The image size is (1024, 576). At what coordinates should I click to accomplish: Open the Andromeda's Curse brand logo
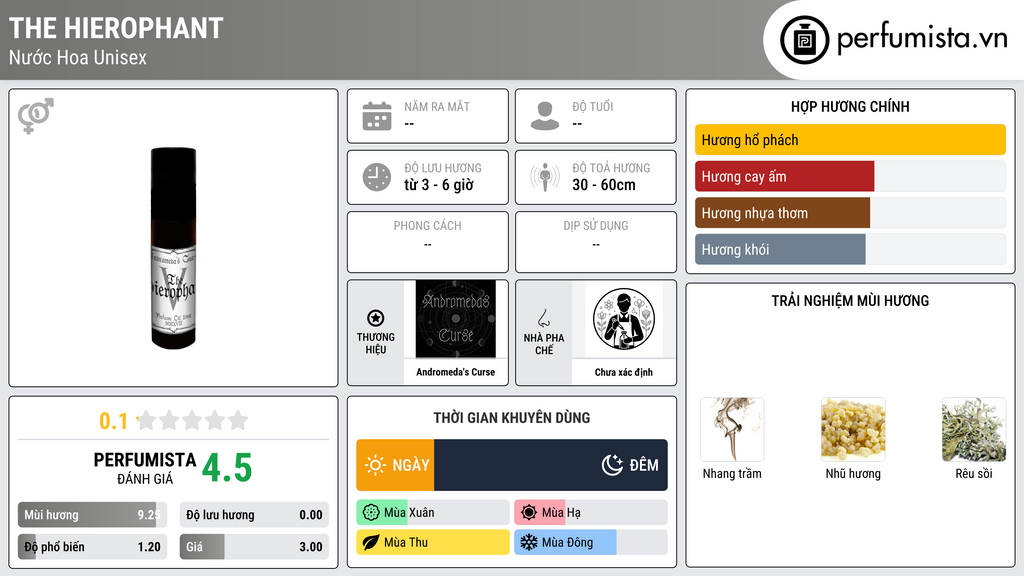[x=456, y=319]
